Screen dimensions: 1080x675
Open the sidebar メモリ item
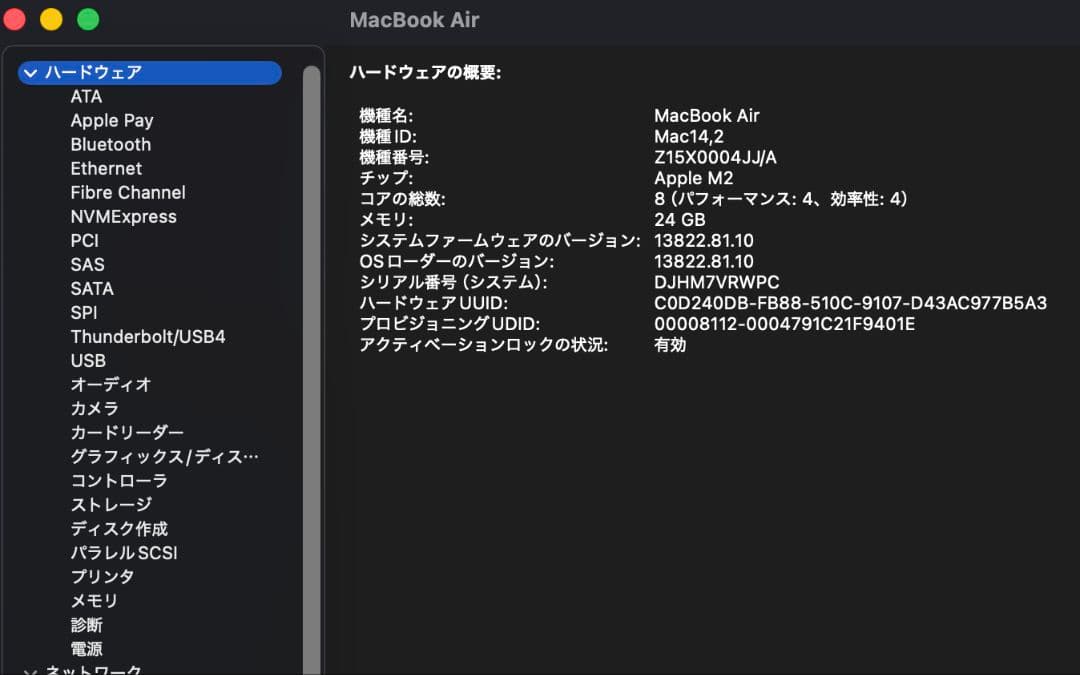click(94, 601)
